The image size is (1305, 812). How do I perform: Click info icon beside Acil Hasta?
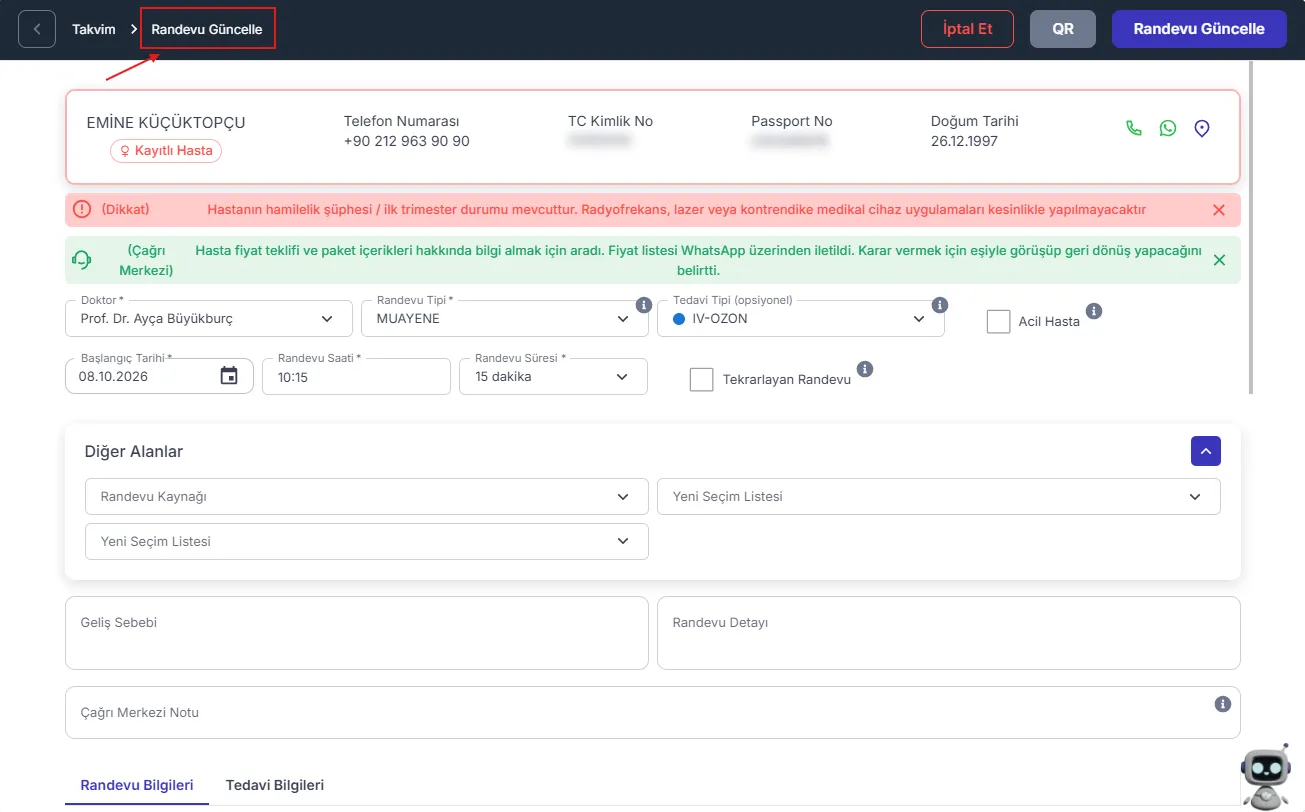1094,311
